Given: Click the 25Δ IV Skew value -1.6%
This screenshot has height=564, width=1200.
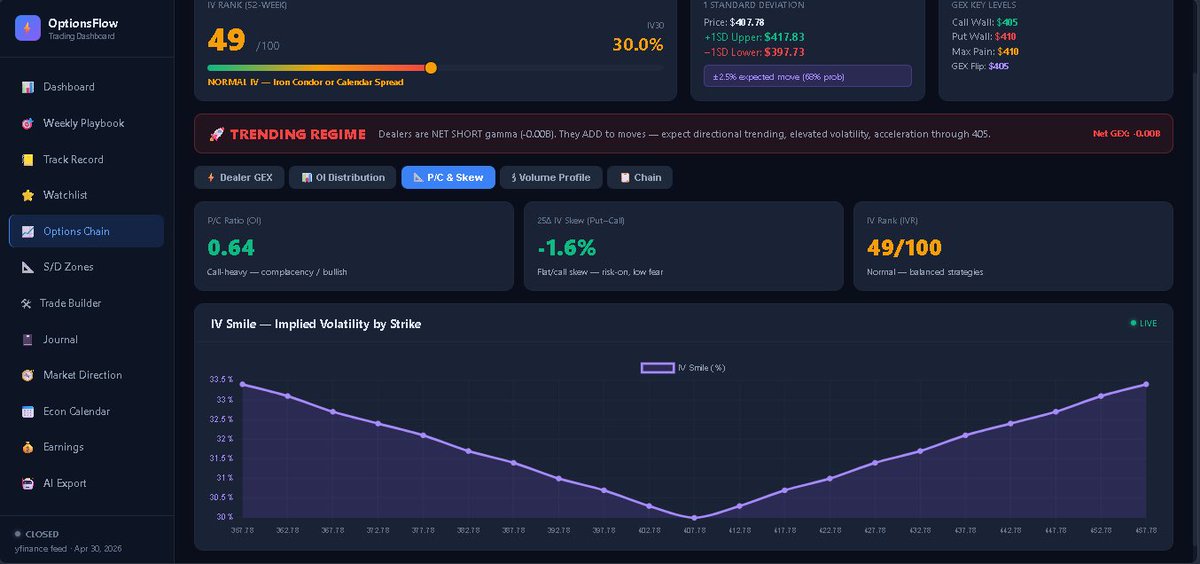Looking at the screenshot, I should [566, 248].
